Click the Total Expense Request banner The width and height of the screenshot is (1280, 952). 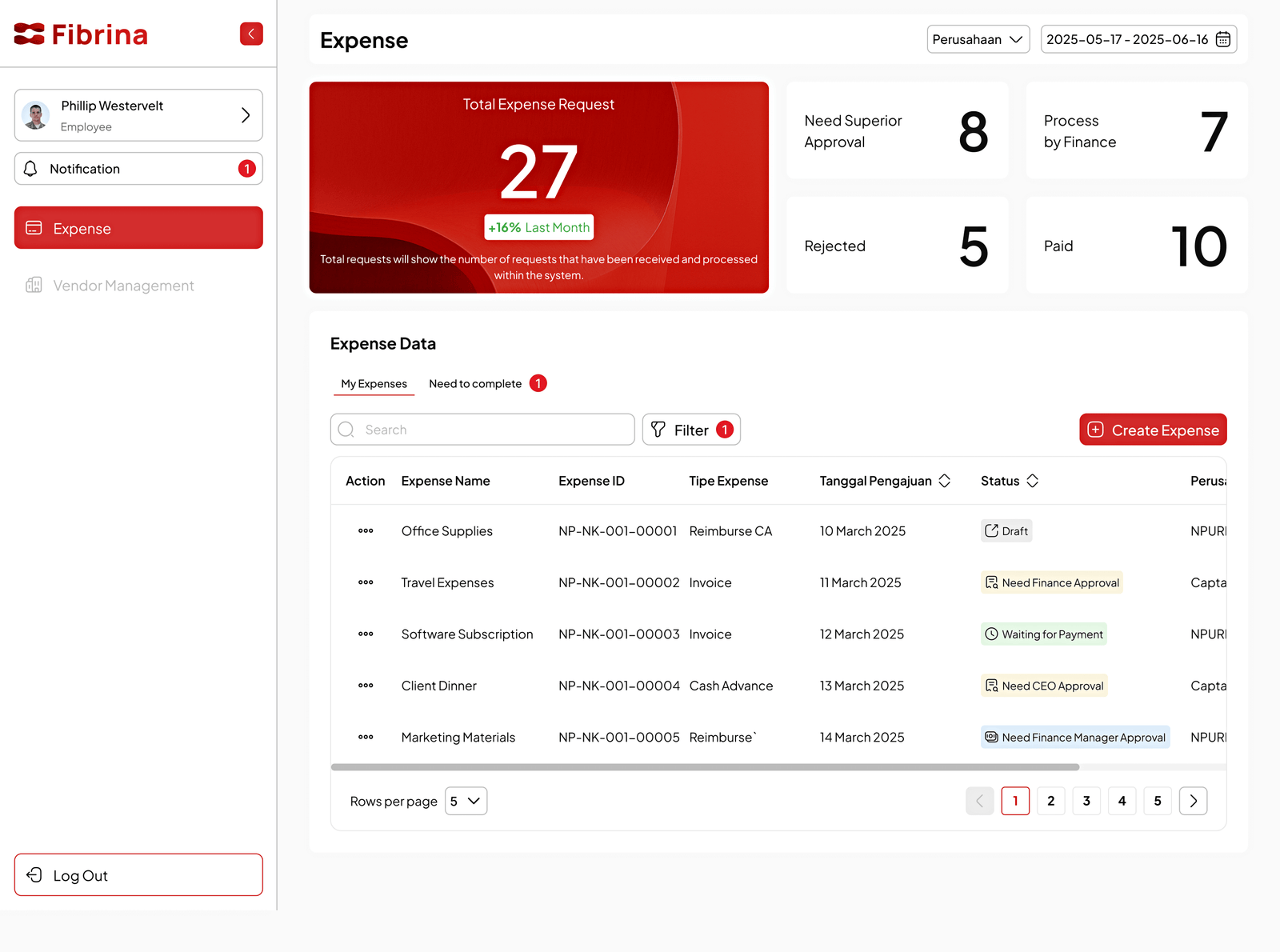539,187
